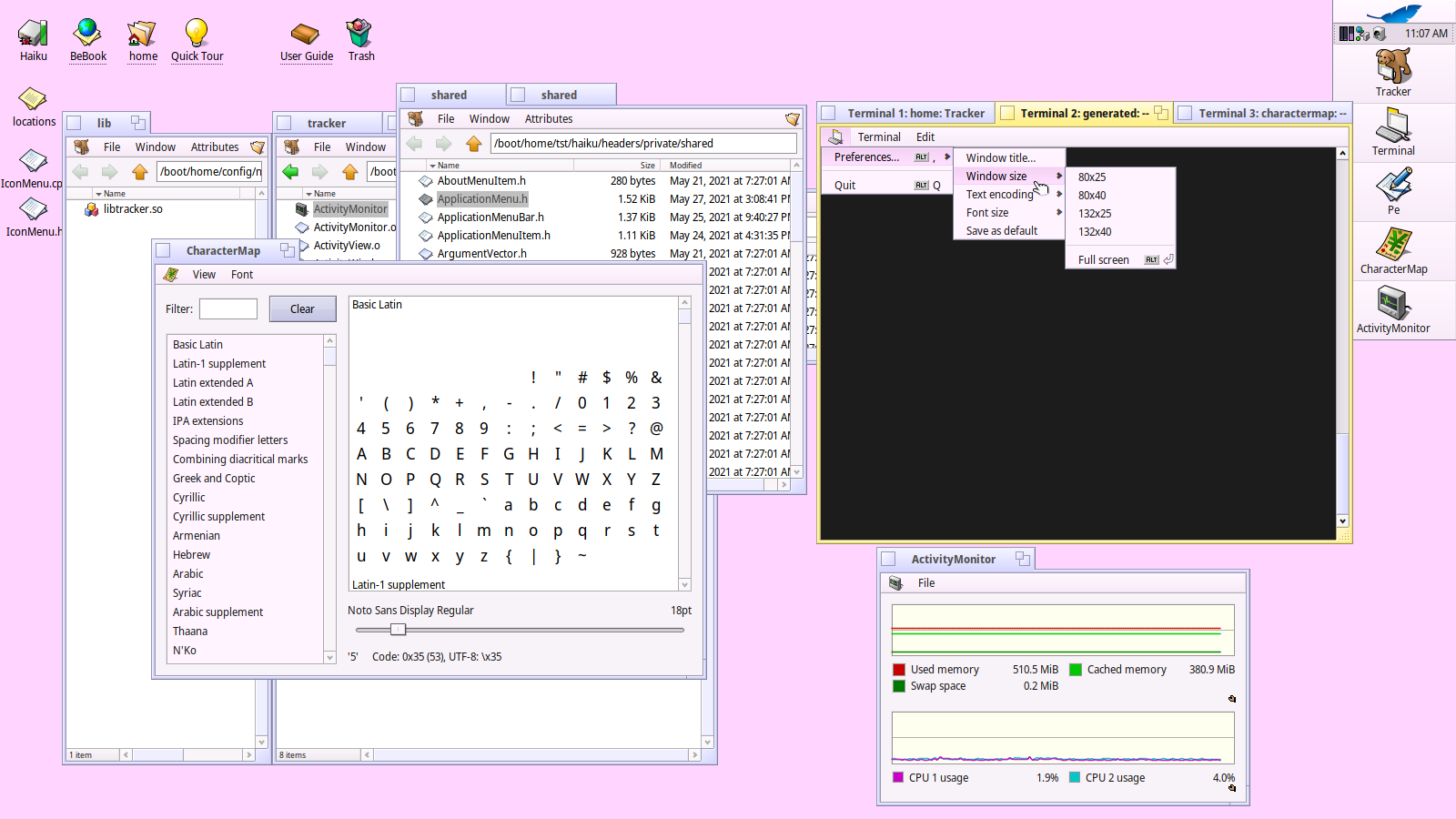Image resolution: width=1456 pixels, height=819 pixels.
Task: Choose Save as default in the menu
Action: [x=1002, y=231]
